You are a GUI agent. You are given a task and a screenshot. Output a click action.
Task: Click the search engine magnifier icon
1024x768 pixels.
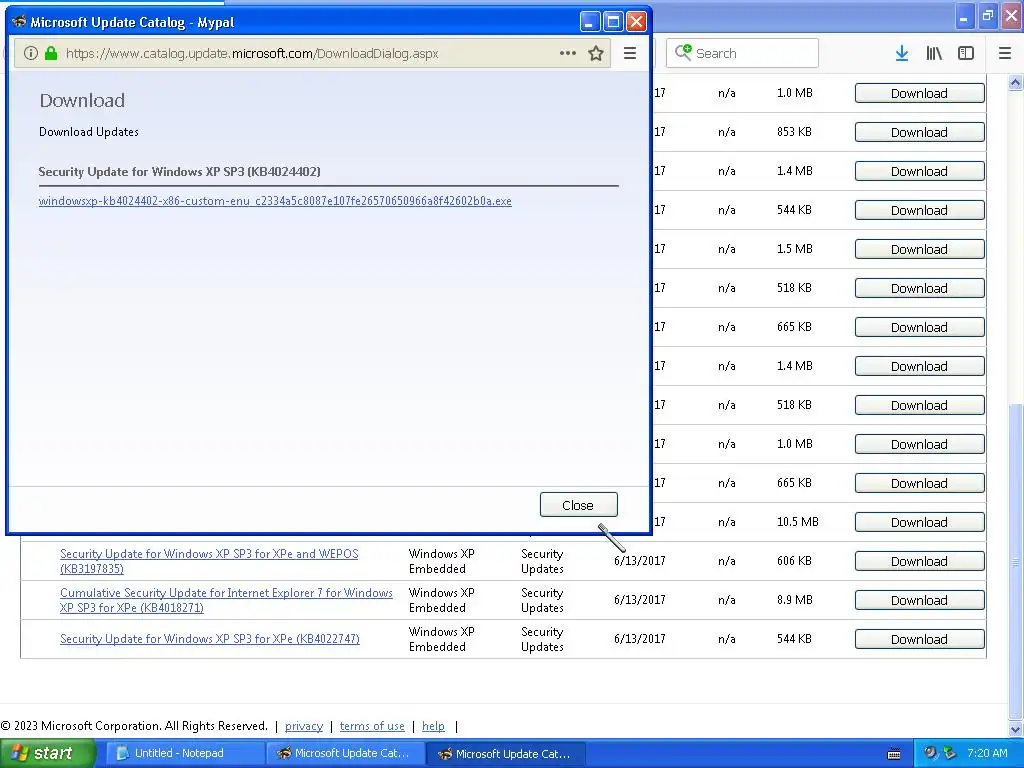[x=682, y=52]
